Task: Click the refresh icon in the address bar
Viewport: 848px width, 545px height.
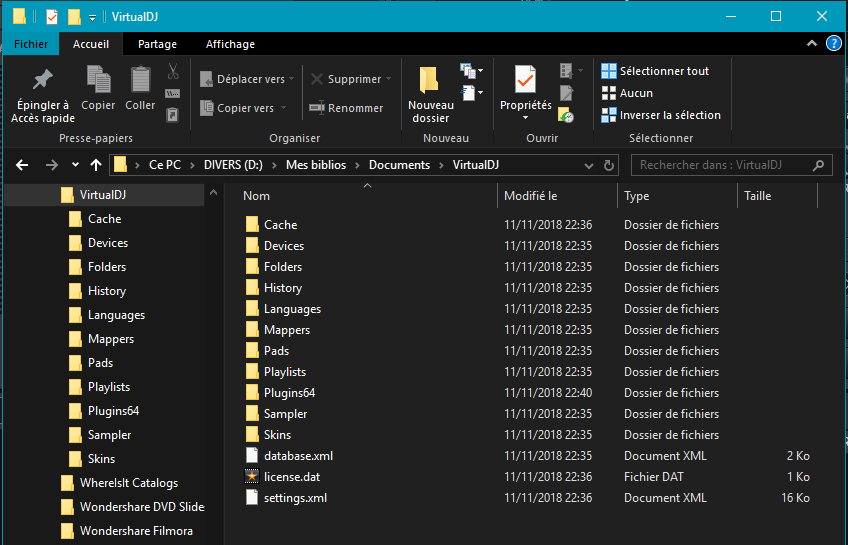Action: pos(609,165)
